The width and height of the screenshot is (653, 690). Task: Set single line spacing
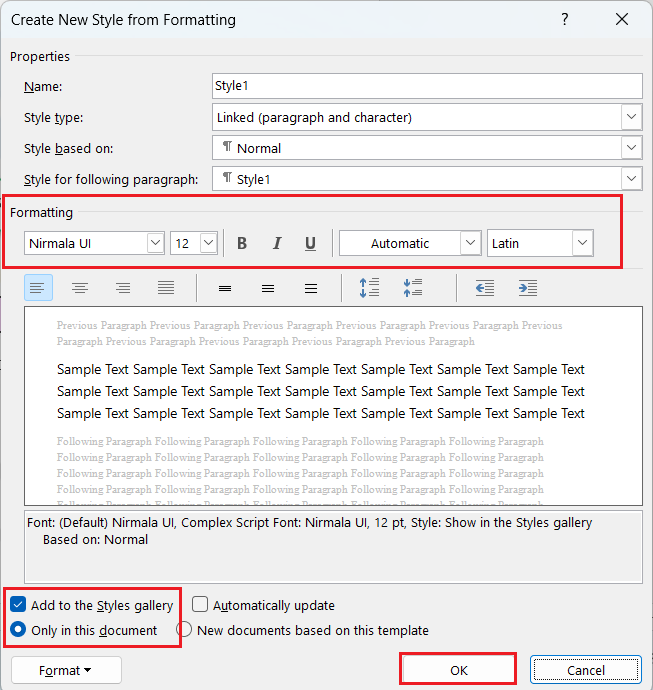(x=225, y=288)
